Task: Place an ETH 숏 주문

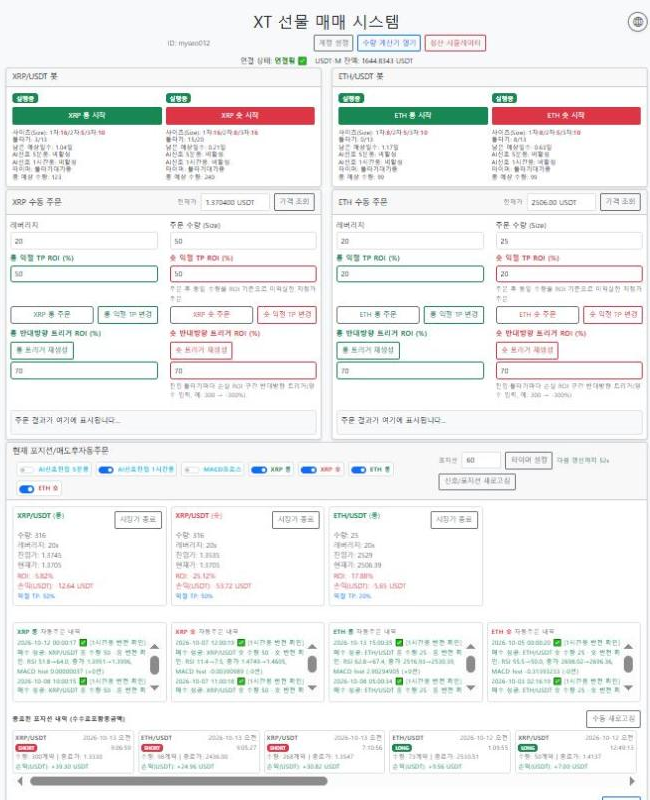Action: [537, 315]
